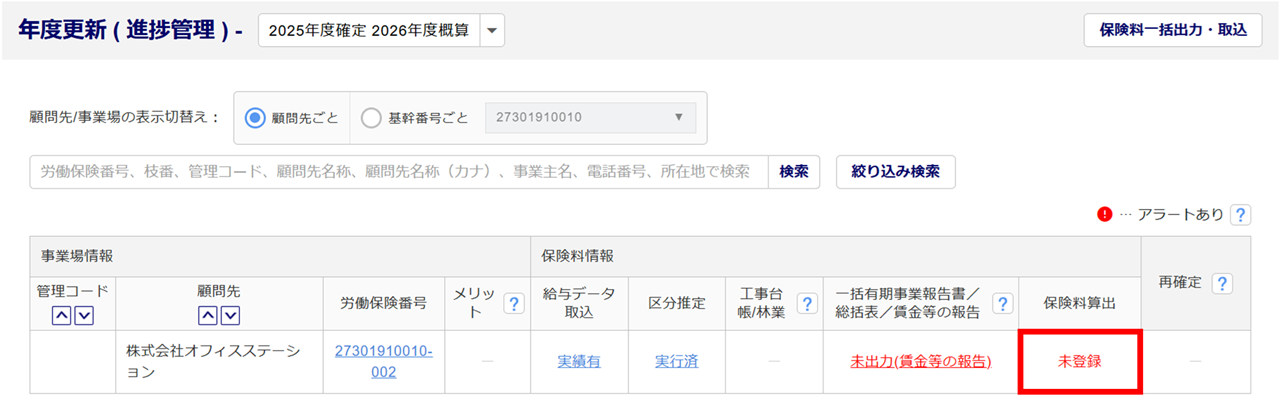
Task: Click the 保険料一括出力・取込 button
Action: tap(1173, 30)
